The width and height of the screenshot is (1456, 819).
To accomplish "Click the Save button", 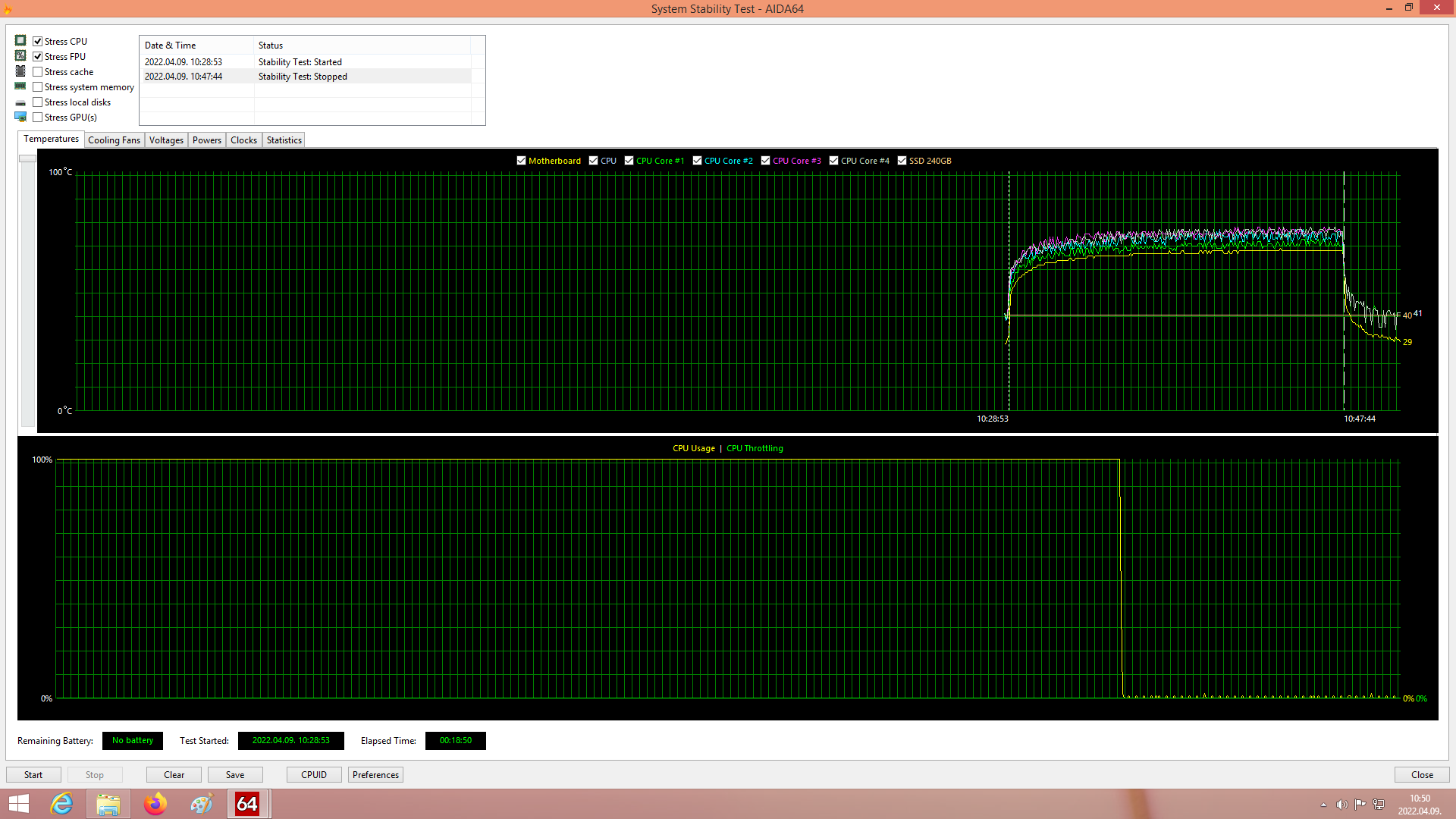I will pos(235,775).
